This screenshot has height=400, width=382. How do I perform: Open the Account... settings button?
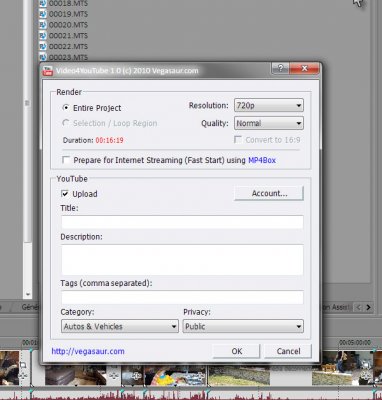[x=269, y=193]
